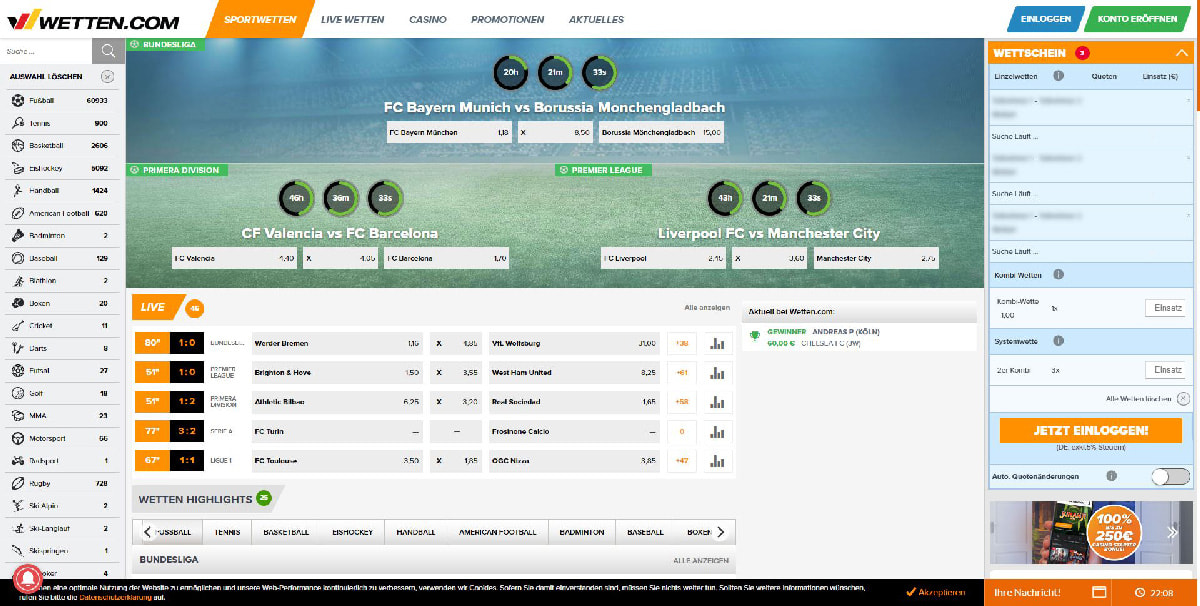Viewport: 1200px width, 606px height.
Task: Click Systemwette 2er Kombi Einsatz field
Action: point(1165,370)
